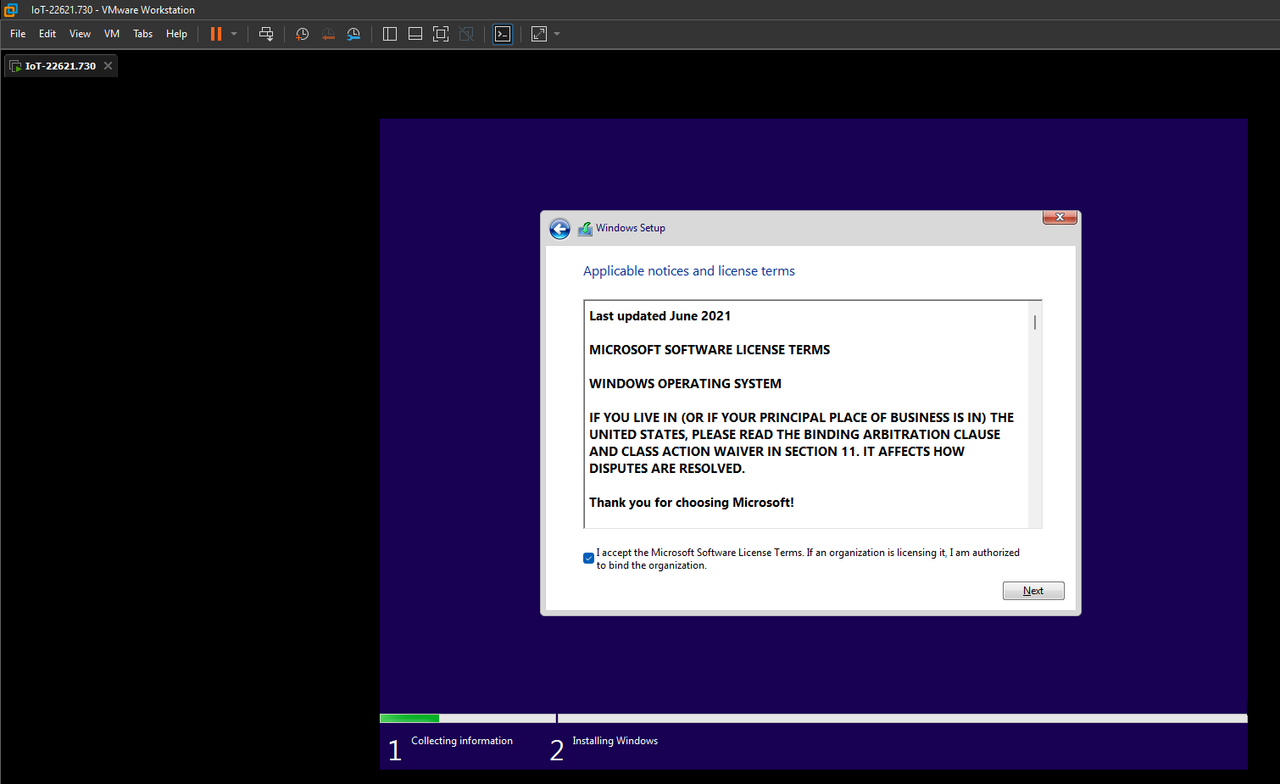Open the Tabs menu
This screenshot has width=1280, height=784.
coord(143,34)
